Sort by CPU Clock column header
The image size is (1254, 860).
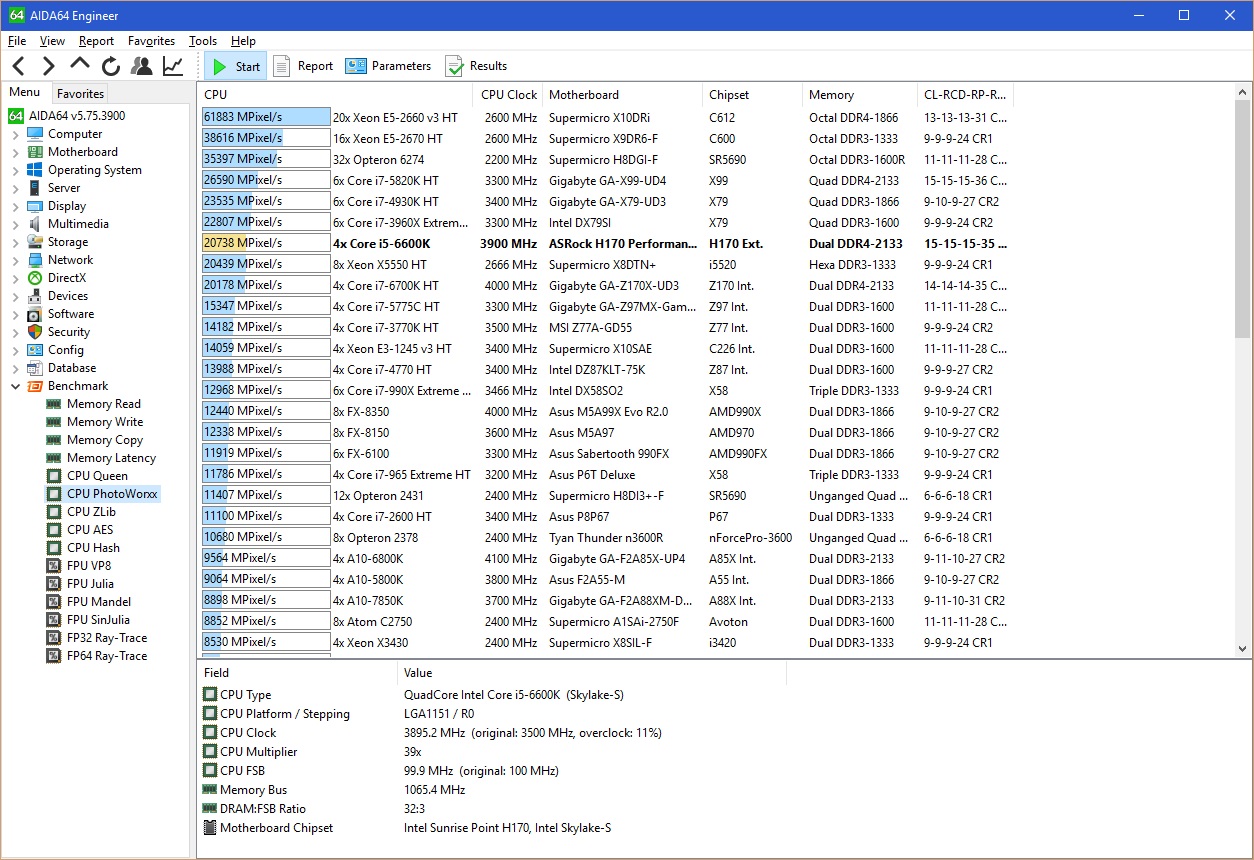(509, 95)
